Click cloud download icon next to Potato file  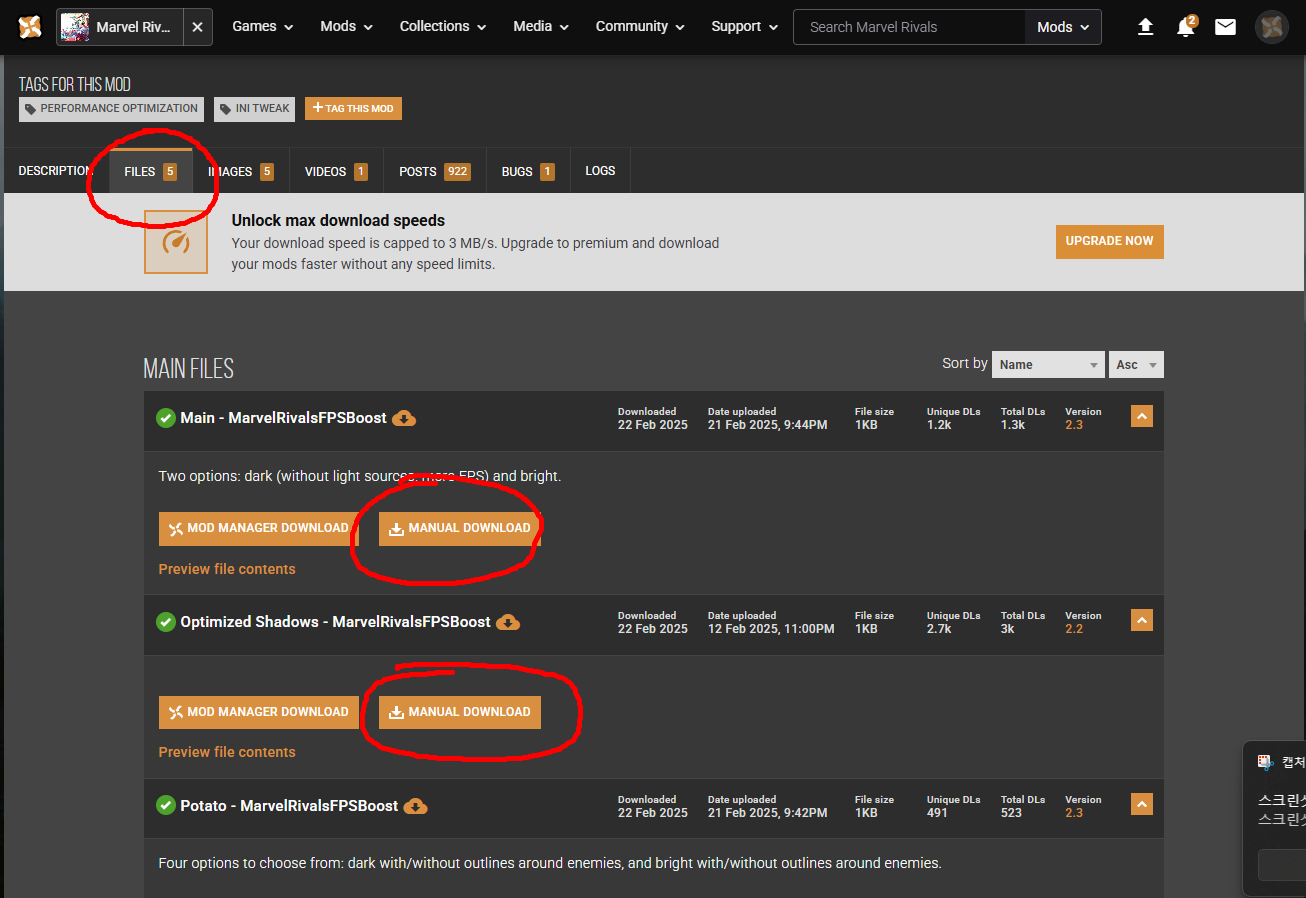[415, 806]
